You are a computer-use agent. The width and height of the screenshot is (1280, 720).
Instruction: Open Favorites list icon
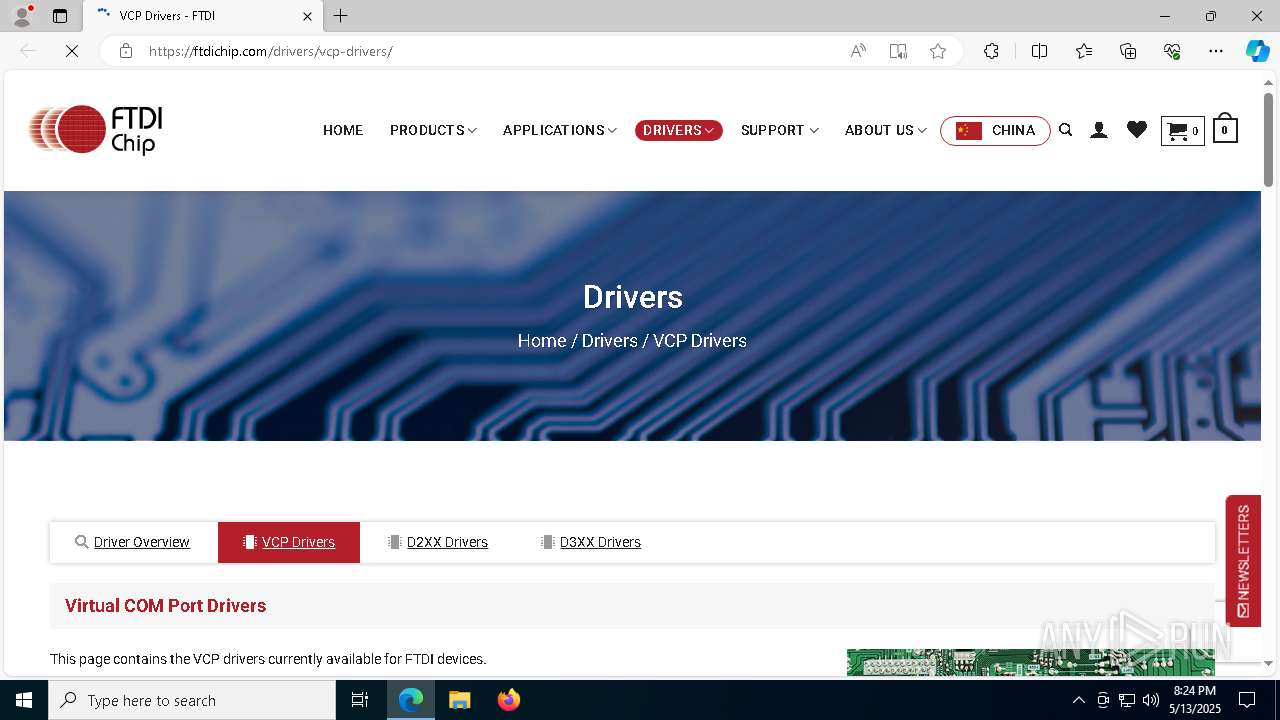point(1084,51)
